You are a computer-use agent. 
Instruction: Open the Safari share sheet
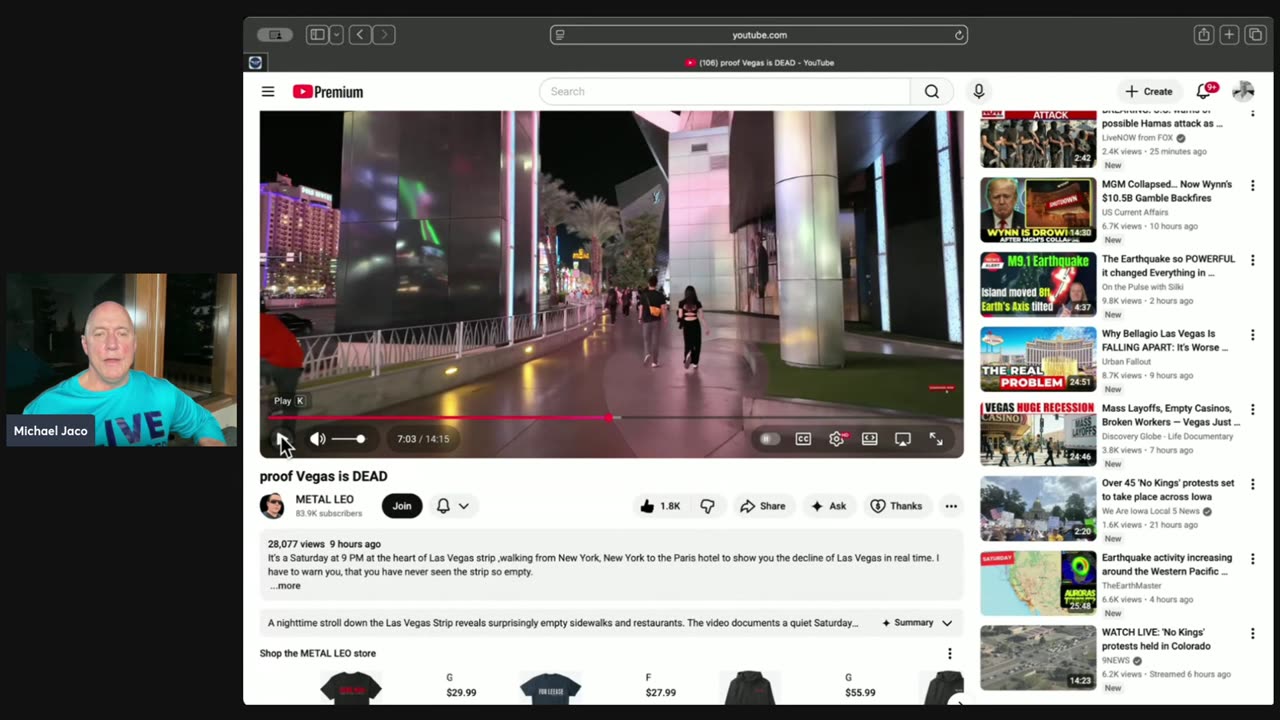pyautogui.click(x=1204, y=35)
